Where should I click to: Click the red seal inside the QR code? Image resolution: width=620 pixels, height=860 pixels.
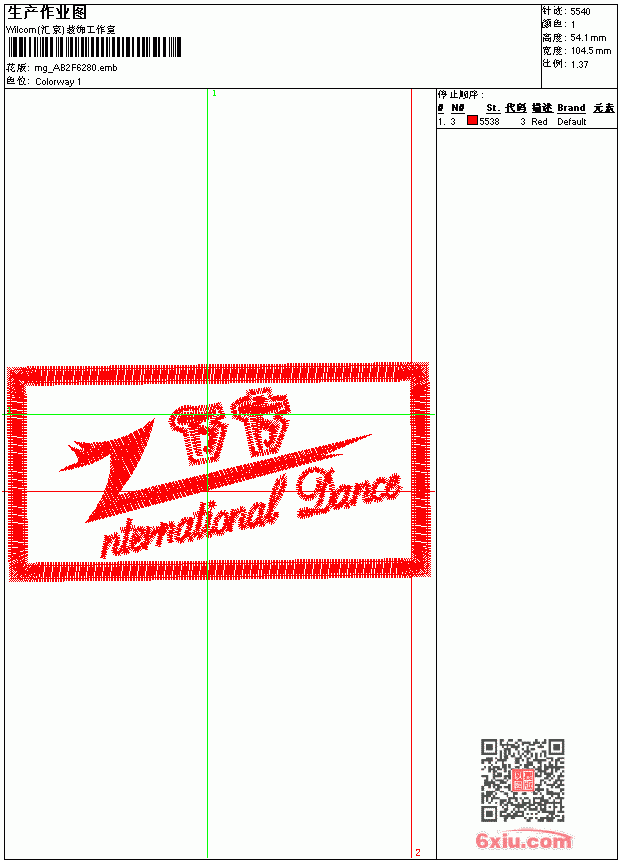point(523,780)
